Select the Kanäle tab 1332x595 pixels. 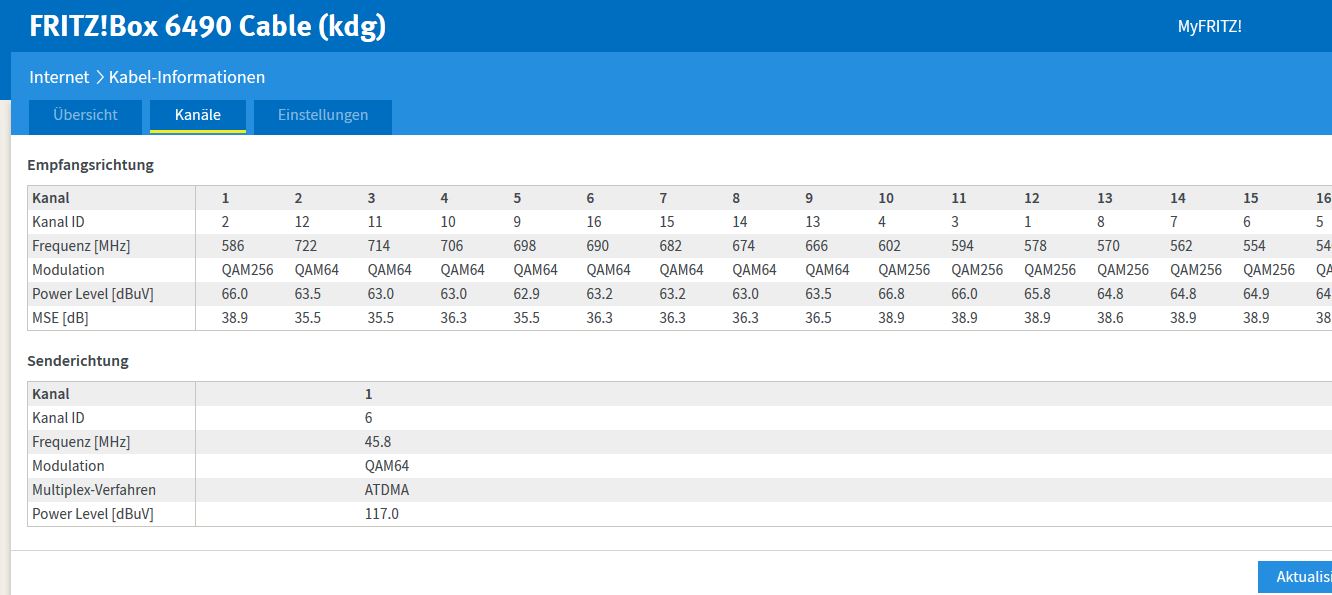point(198,115)
